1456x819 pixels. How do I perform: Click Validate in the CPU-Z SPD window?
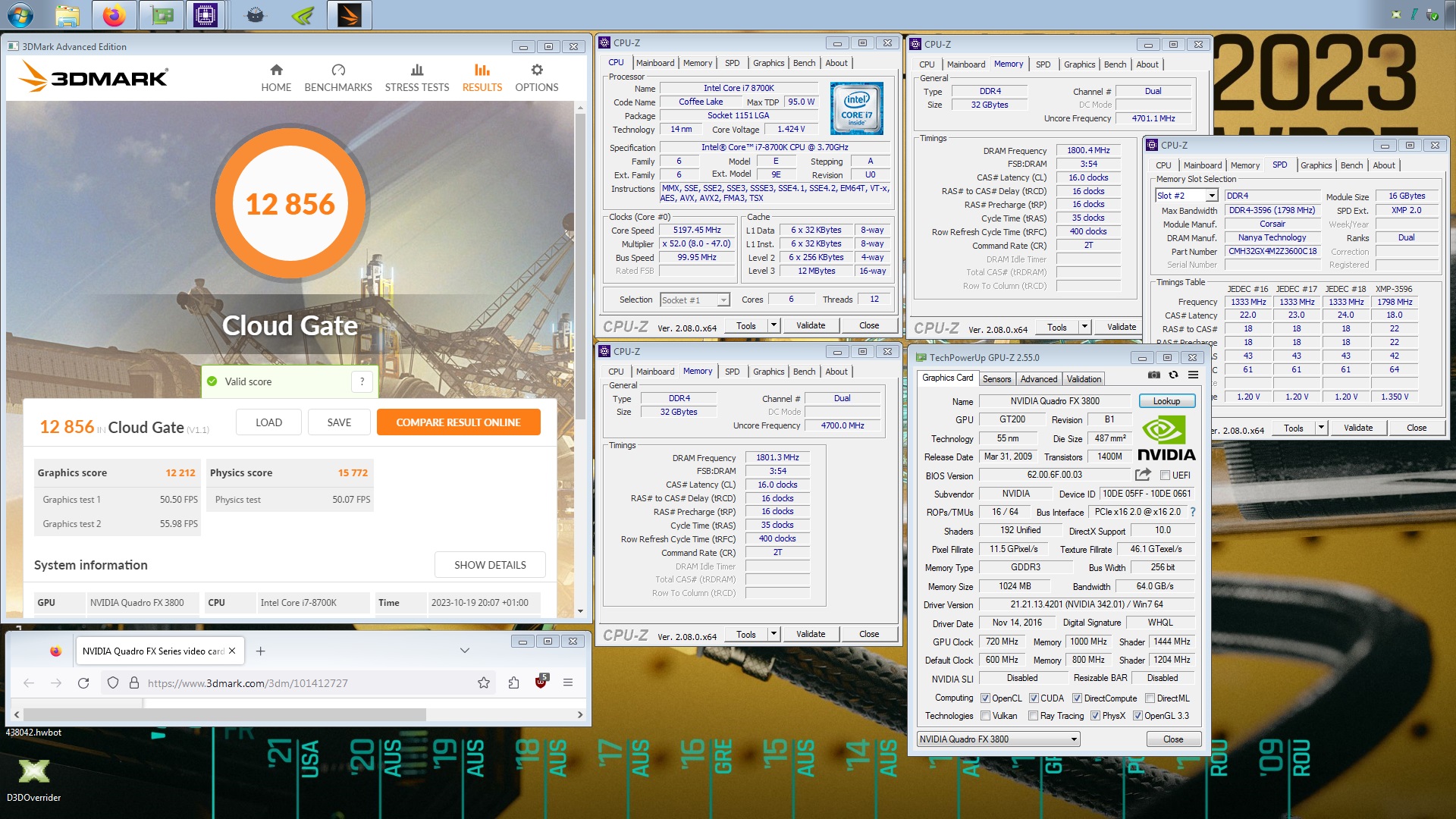pos(1357,428)
